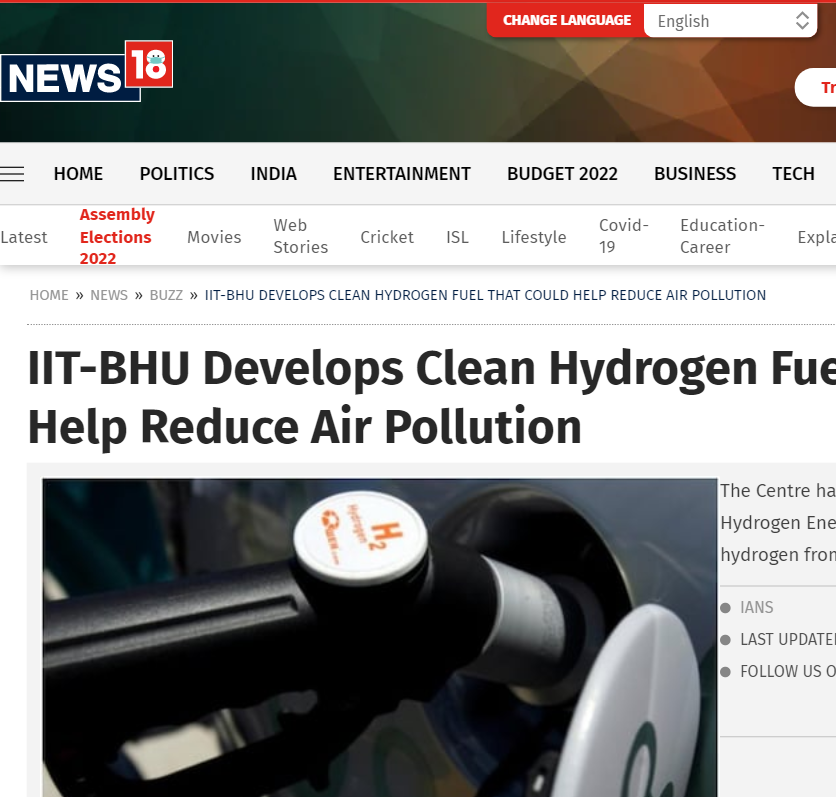
Task: Click the CHANGE LANGUAGE button
Action: pyautogui.click(x=565, y=20)
